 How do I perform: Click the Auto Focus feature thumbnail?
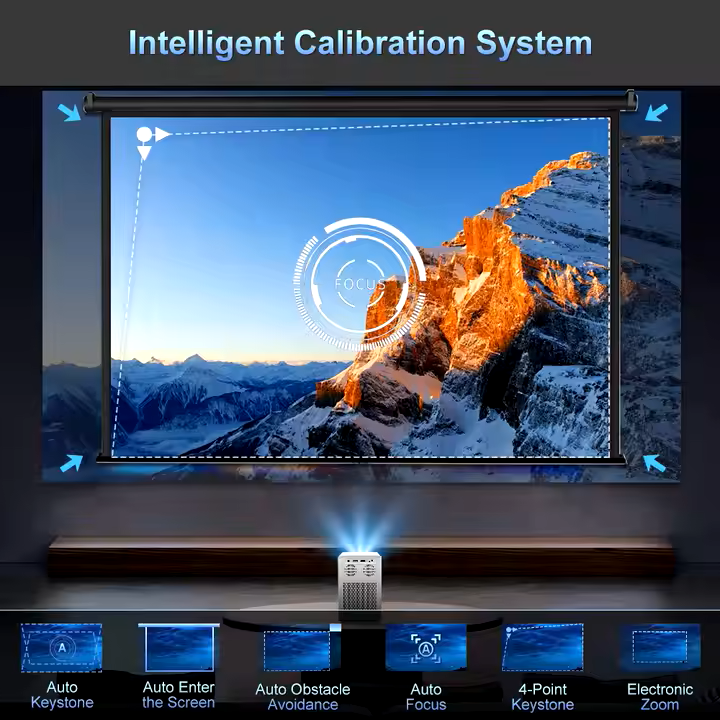click(x=426, y=647)
